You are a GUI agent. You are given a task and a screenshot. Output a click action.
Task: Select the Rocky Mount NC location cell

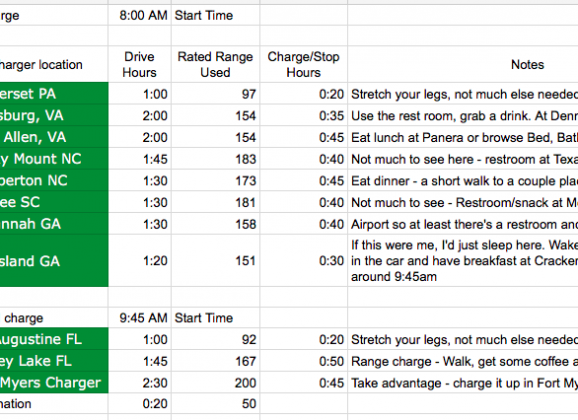54,159
